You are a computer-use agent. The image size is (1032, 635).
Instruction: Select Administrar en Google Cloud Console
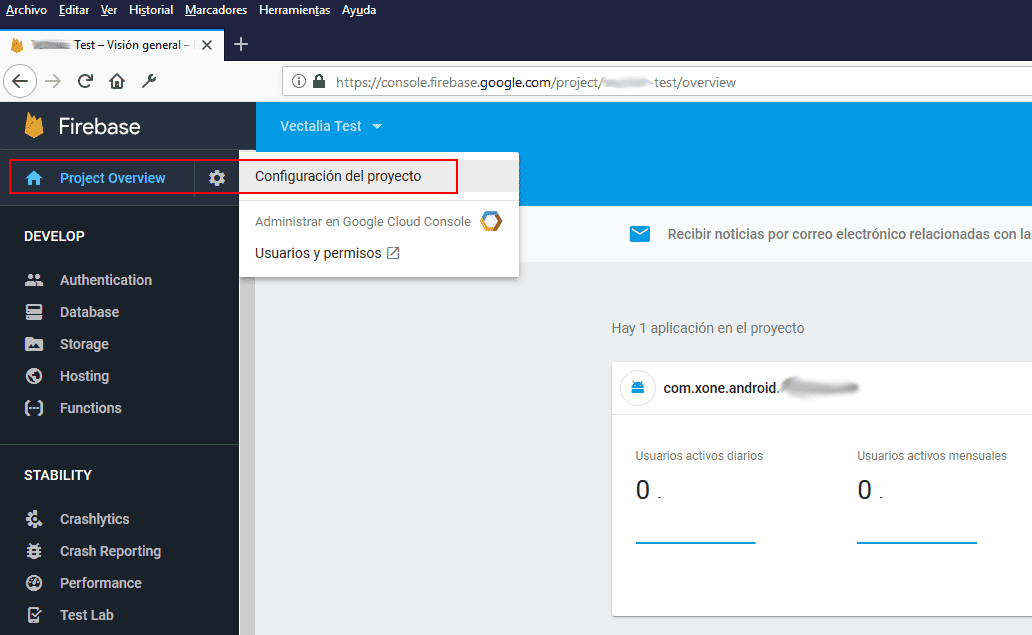coord(379,221)
